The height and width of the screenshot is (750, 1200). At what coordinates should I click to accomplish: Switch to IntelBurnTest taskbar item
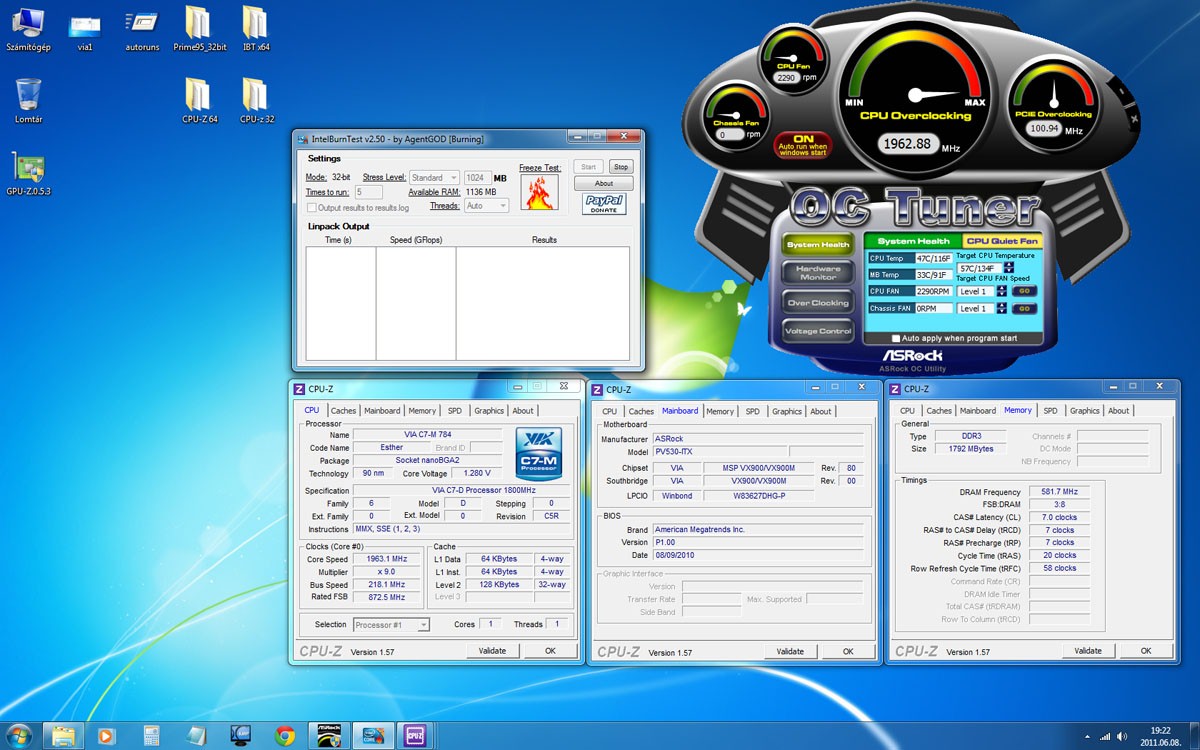(374, 736)
